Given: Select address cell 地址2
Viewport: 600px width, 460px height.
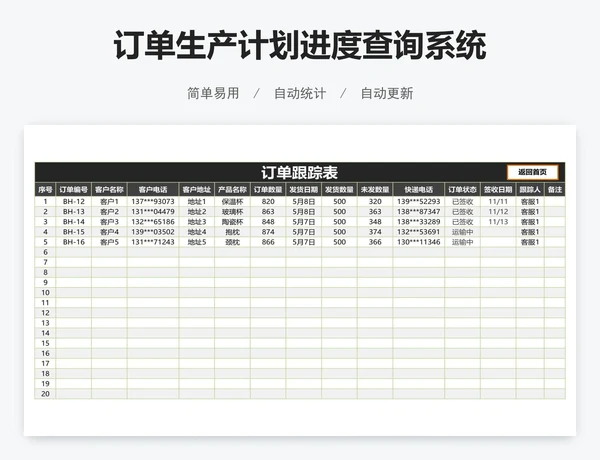Looking at the screenshot, I should tap(197, 212).
